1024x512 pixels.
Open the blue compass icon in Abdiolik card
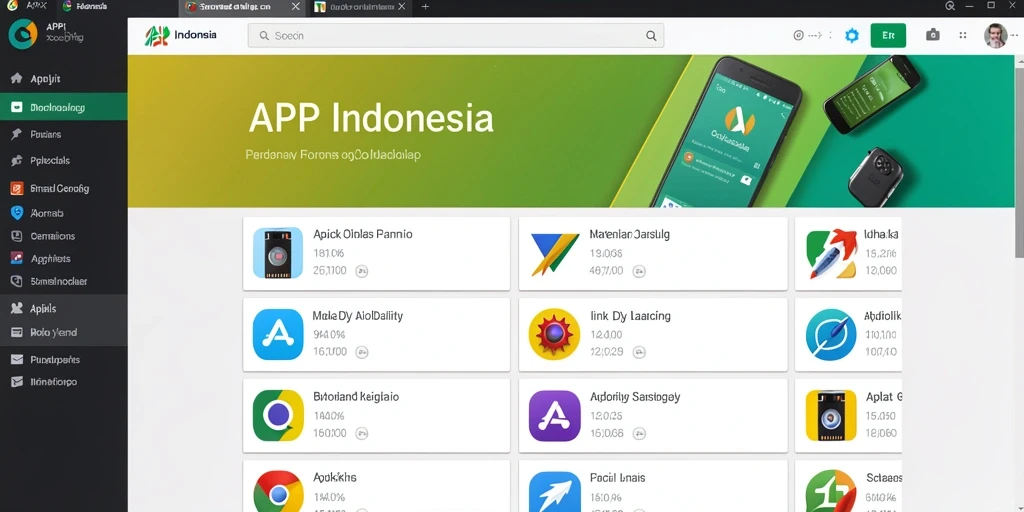pyautogui.click(x=830, y=334)
